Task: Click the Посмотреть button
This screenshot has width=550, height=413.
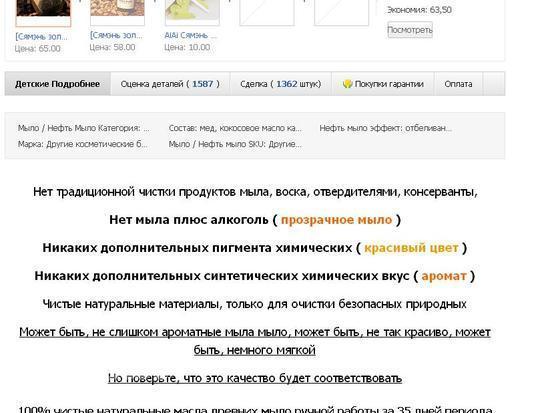Action: pos(410,30)
